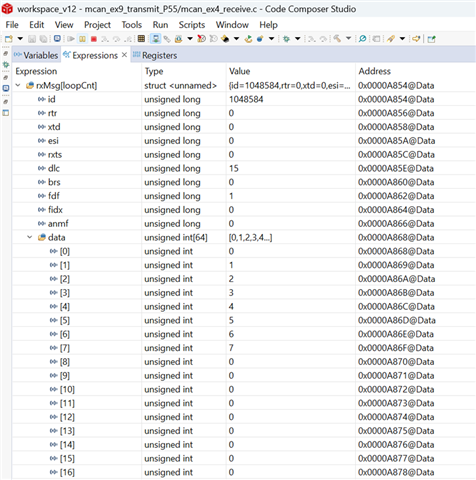Screen dimensions: 476x480
Task: Click the yellow Suspend debug icon
Action: [82, 39]
